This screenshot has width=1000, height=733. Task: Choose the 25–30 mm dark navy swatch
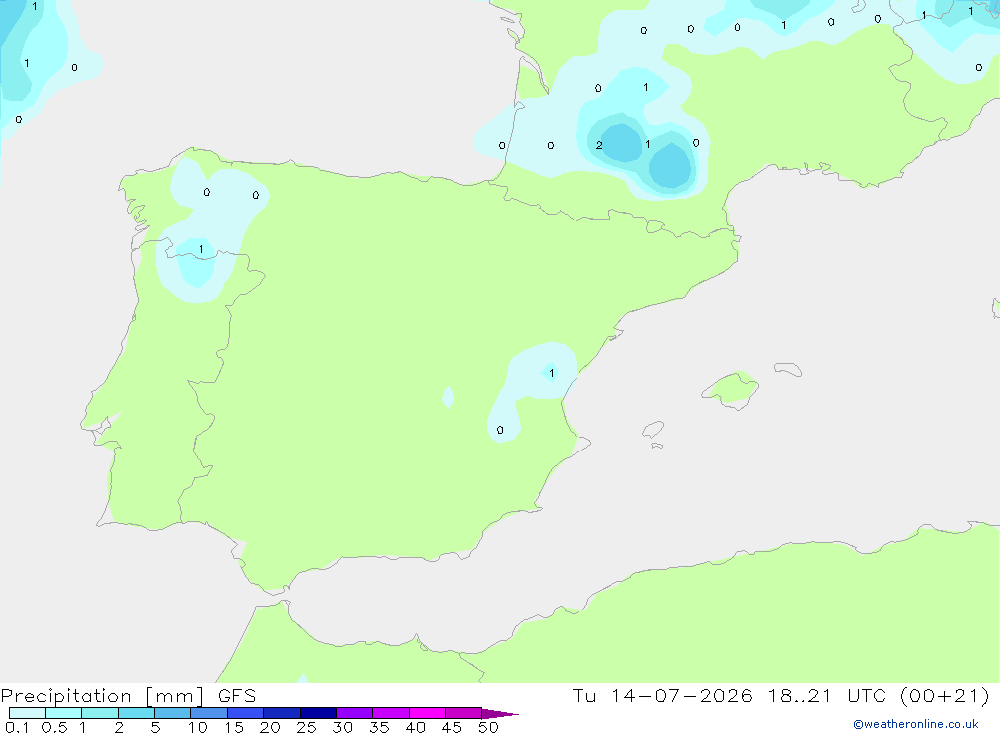(318, 713)
